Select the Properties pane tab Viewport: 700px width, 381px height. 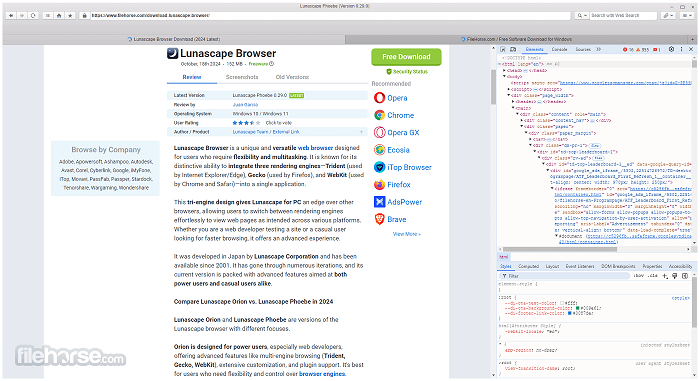click(x=652, y=266)
